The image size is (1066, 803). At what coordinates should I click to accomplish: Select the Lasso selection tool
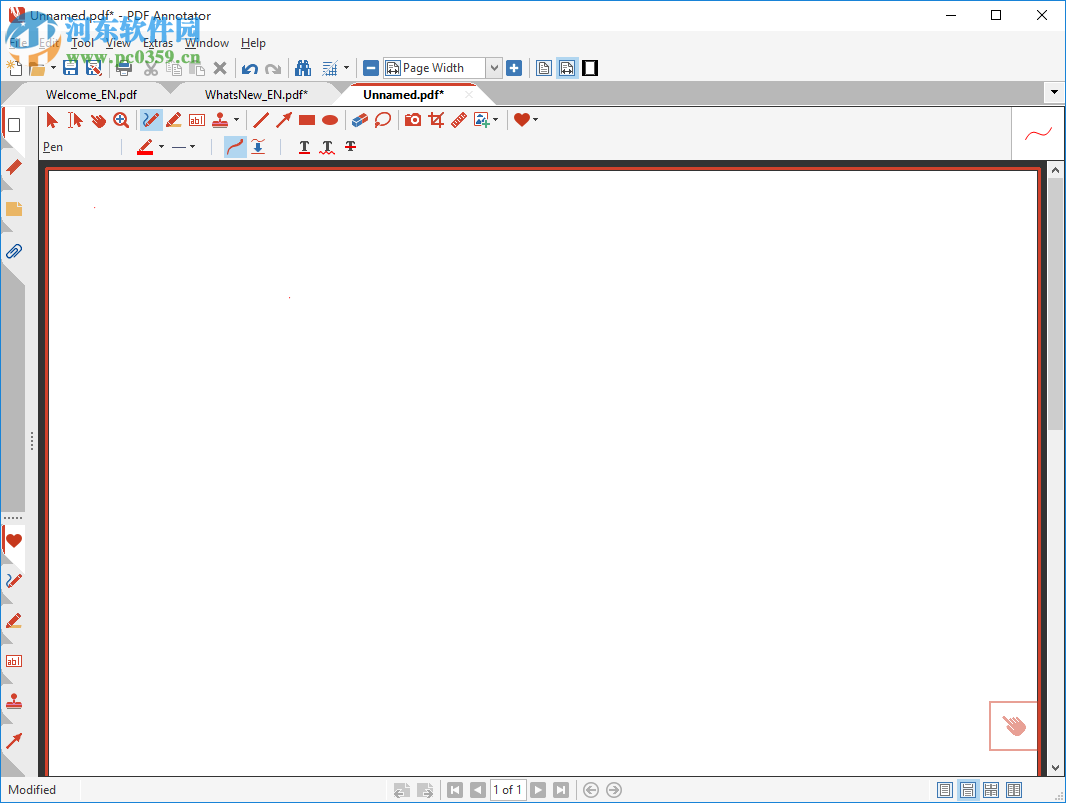coord(383,119)
